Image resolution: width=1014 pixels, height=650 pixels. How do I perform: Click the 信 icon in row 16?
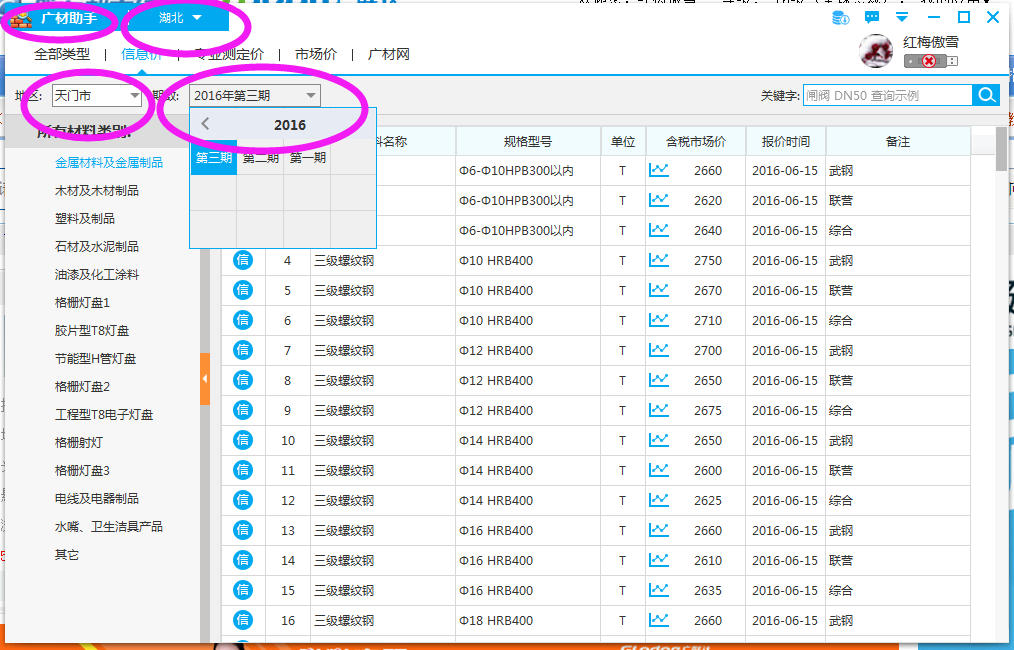click(243, 620)
